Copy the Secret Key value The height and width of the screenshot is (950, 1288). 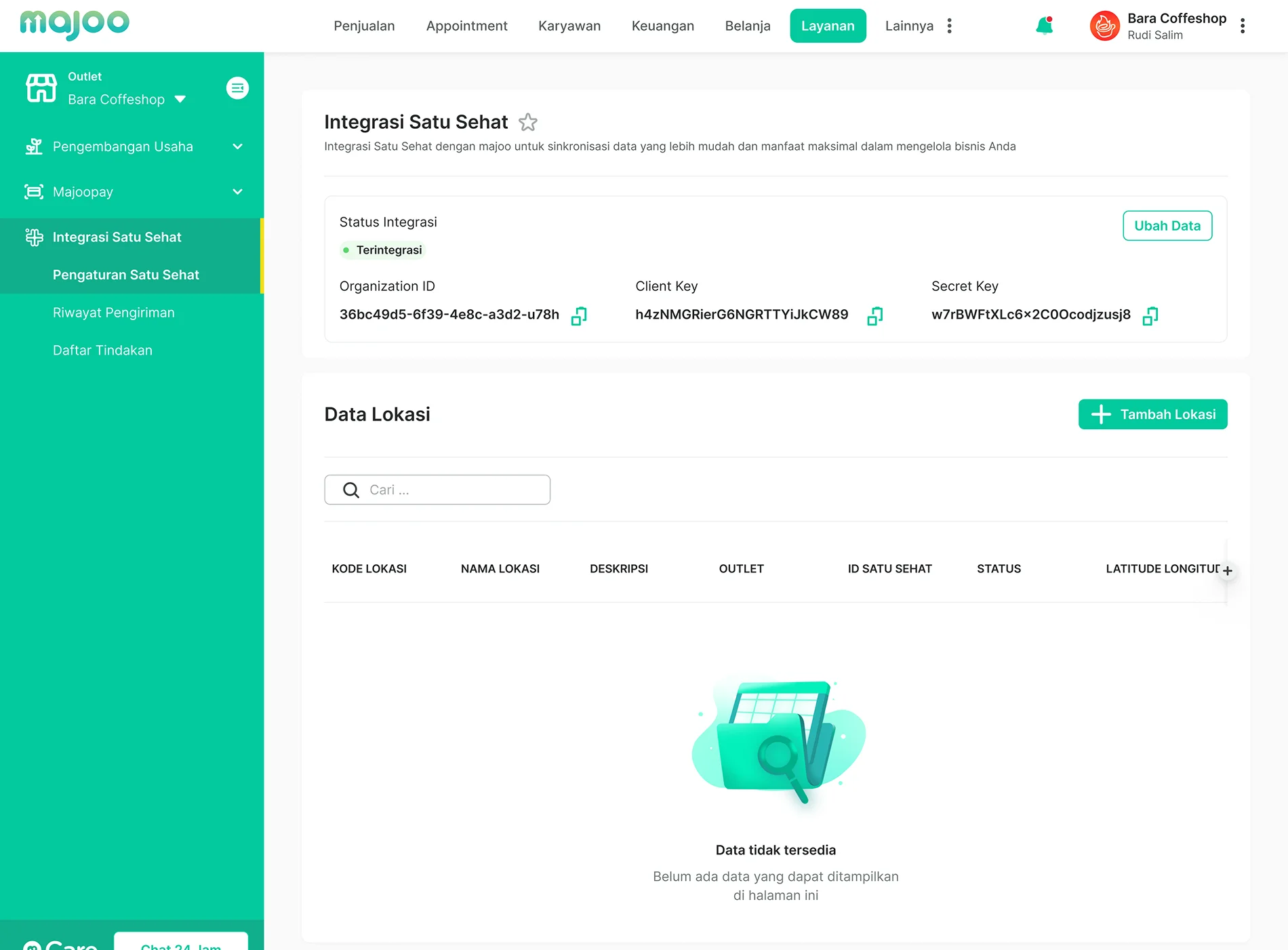pos(1150,315)
